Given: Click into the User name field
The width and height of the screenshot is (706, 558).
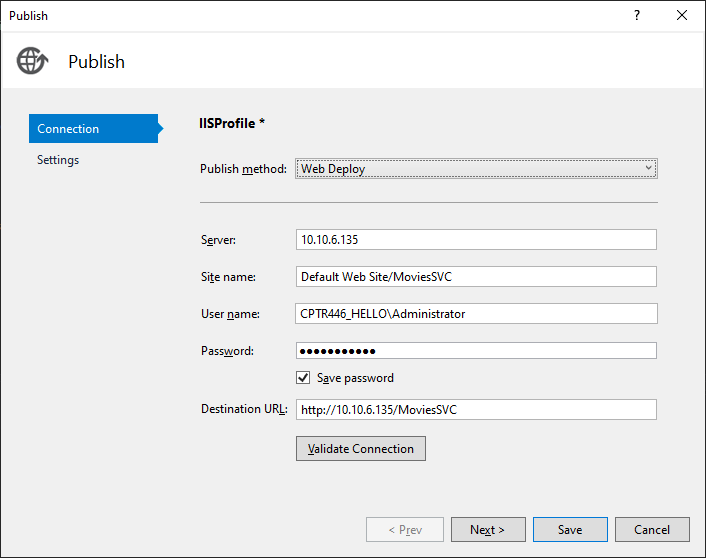Looking at the screenshot, I should pos(476,314).
